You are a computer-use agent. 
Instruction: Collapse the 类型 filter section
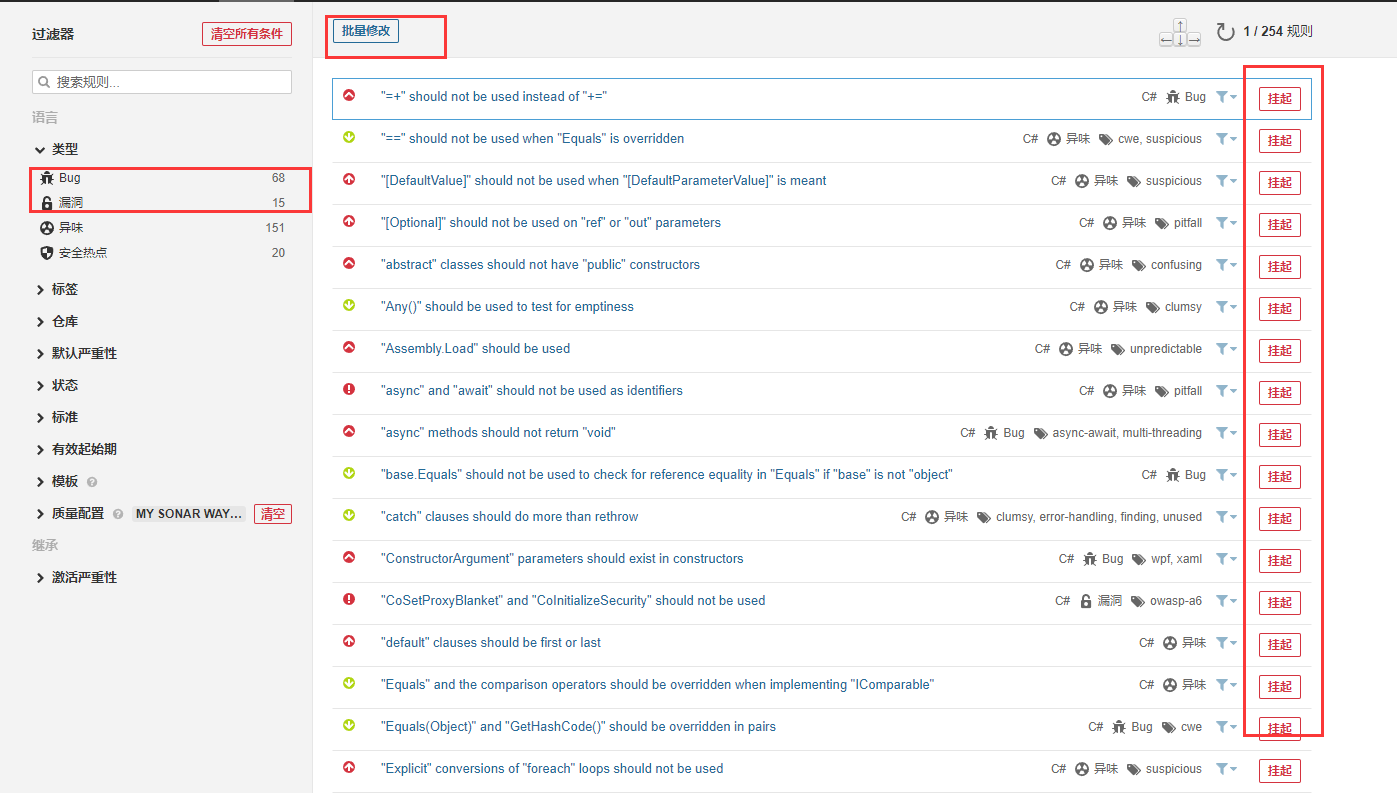click(64, 149)
